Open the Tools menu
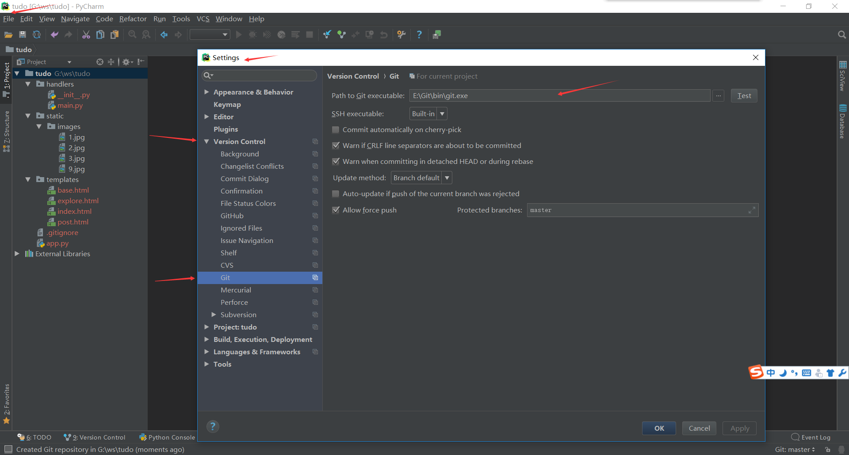 pyautogui.click(x=181, y=19)
